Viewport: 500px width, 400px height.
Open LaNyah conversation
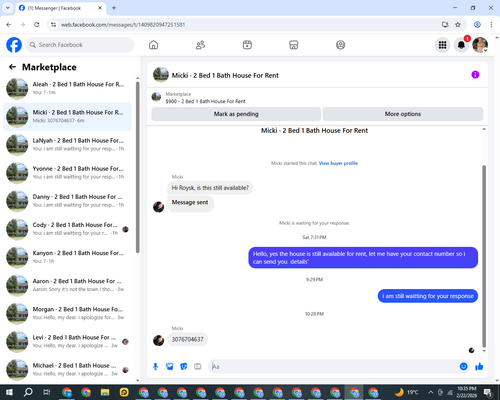pos(67,145)
